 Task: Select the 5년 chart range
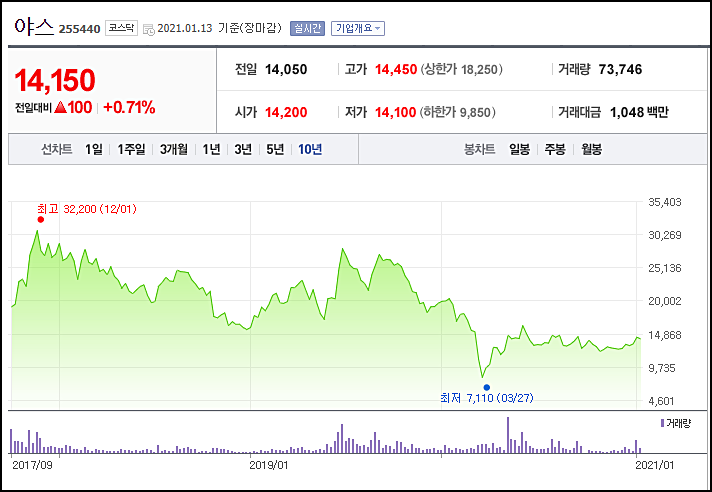tap(273, 149)
